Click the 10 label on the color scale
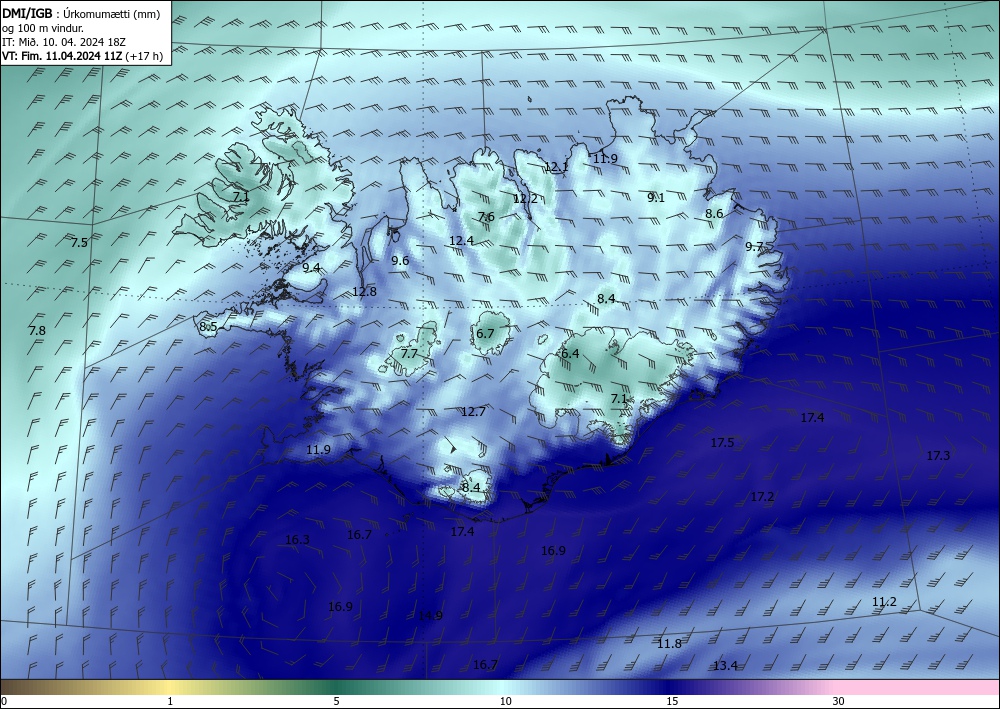This screenshot has width=1000, height=709. [x=506, y=701]
